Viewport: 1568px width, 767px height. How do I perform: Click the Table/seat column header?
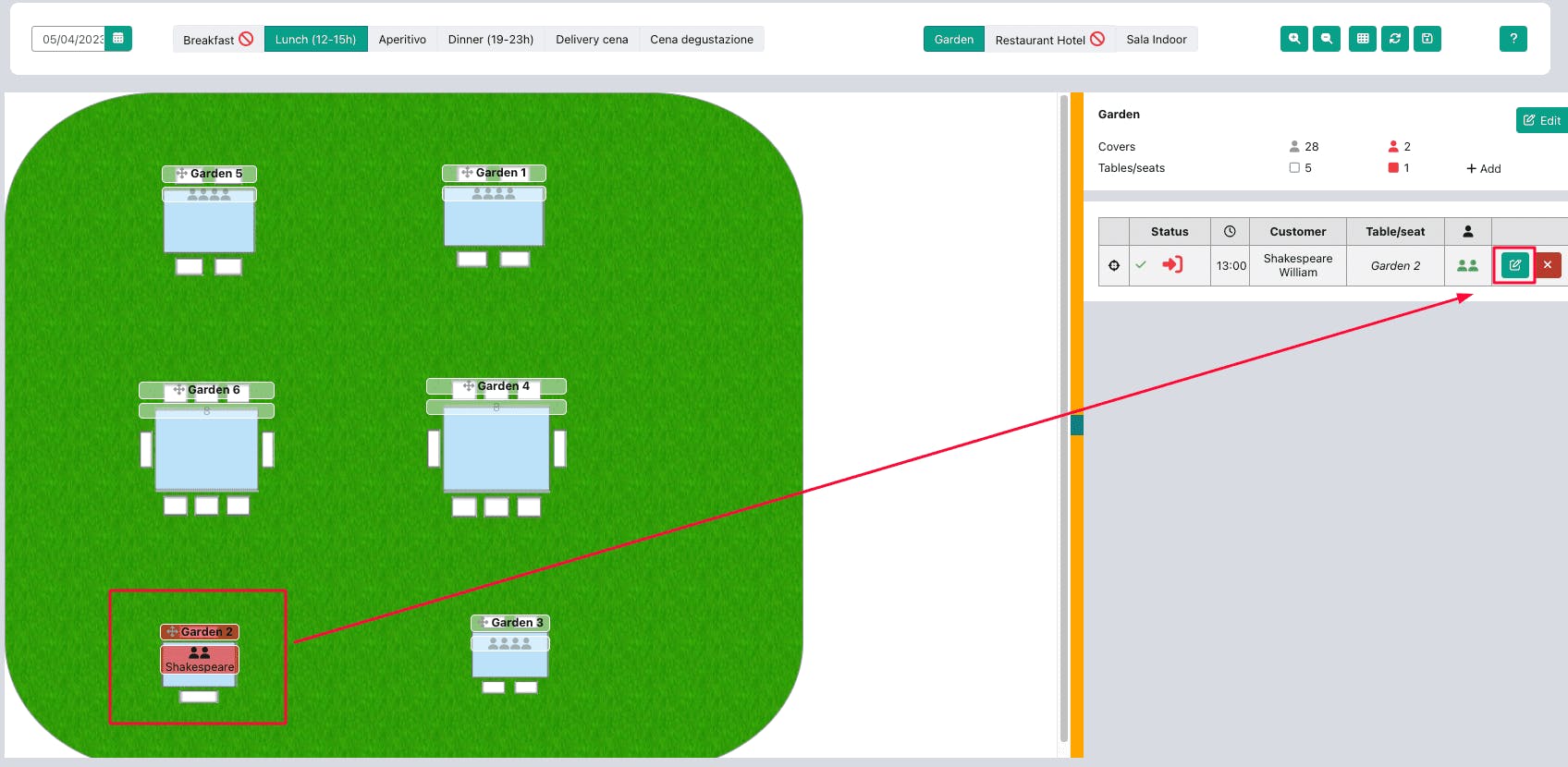[1395, 232]
